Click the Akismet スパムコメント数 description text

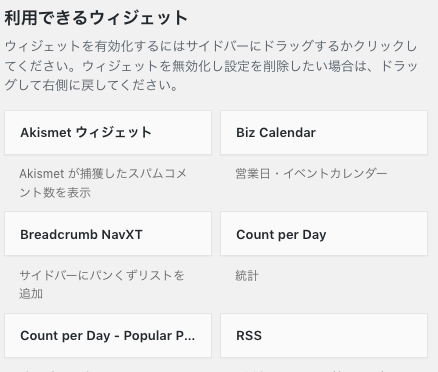[x=103, y=183]
